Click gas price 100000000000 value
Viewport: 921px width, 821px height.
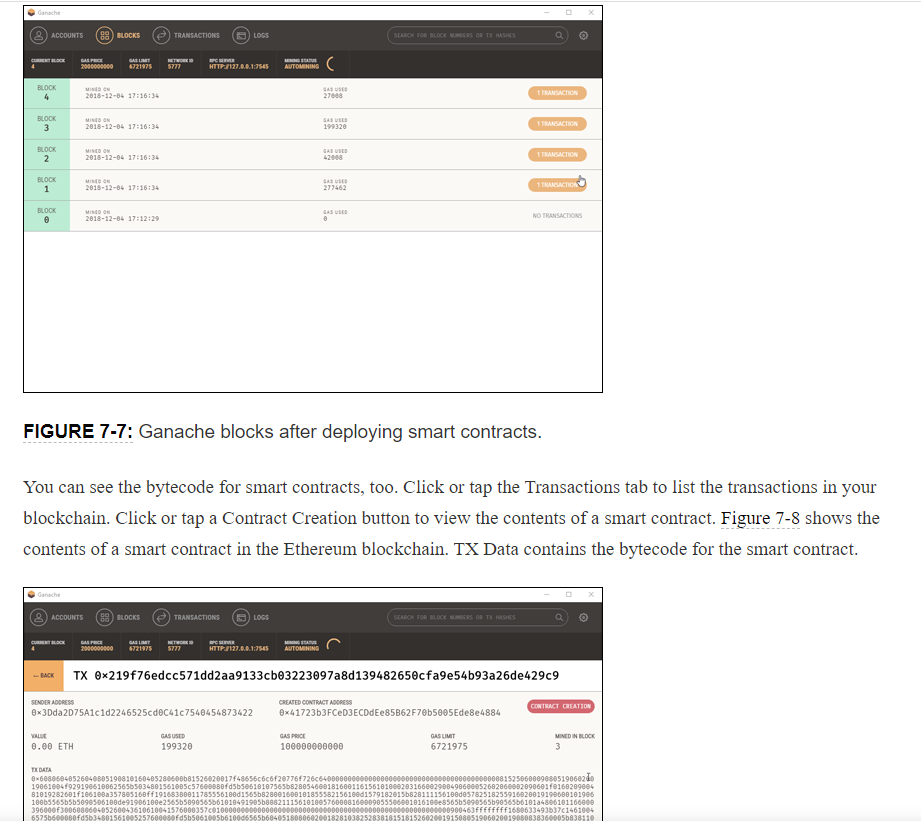click(x=312, y=747)
